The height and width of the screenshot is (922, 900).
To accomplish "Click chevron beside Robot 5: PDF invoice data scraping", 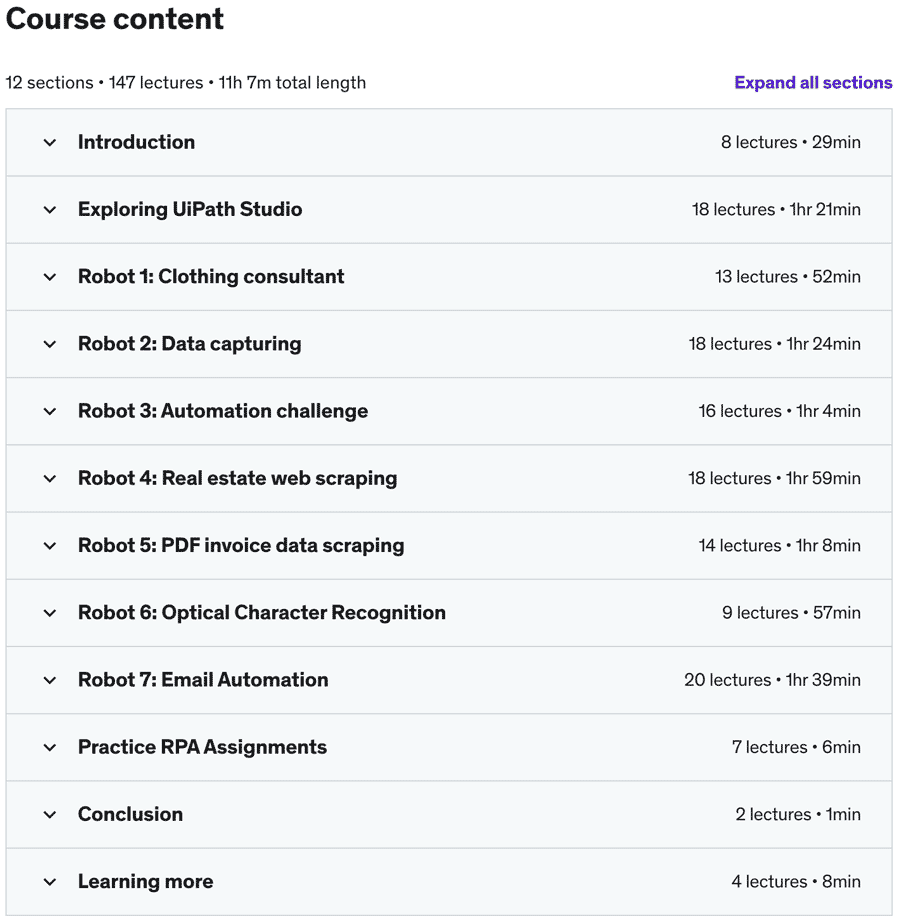I will [50, 546].
